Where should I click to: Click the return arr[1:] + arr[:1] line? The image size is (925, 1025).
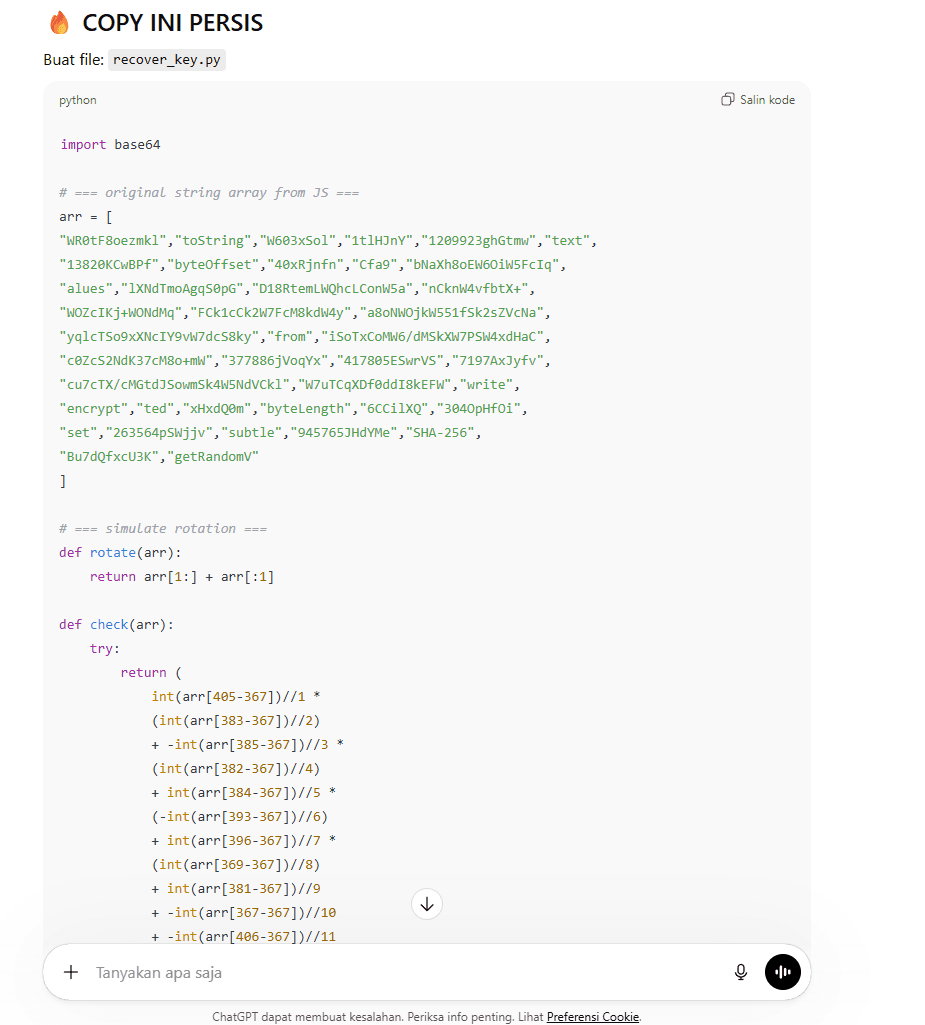pos(182,577)
